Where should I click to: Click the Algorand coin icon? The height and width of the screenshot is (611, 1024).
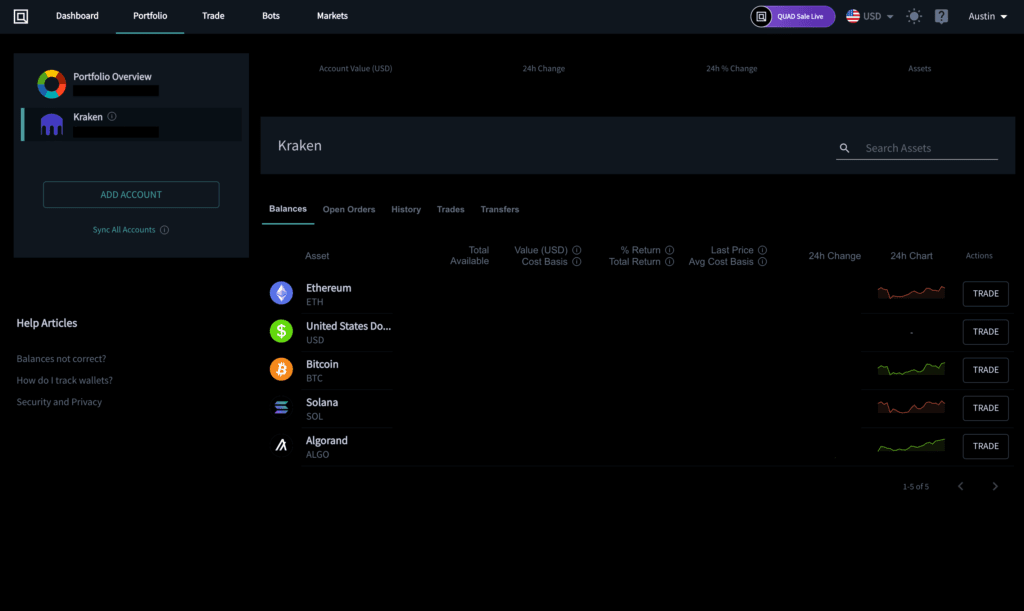282,446
